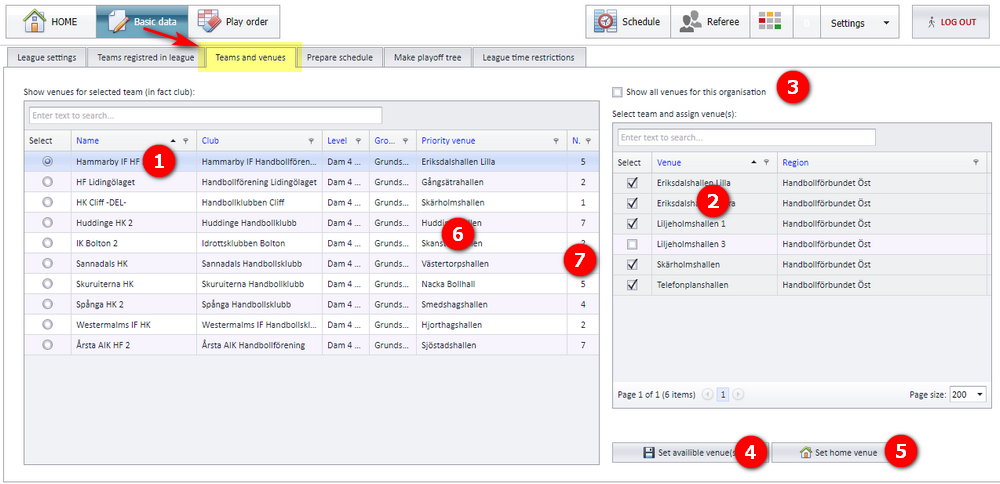Image resolution: width=1000 pixels, height=484 pixels.
Task: Open filter icon on Club column
Action: point(311,141)
